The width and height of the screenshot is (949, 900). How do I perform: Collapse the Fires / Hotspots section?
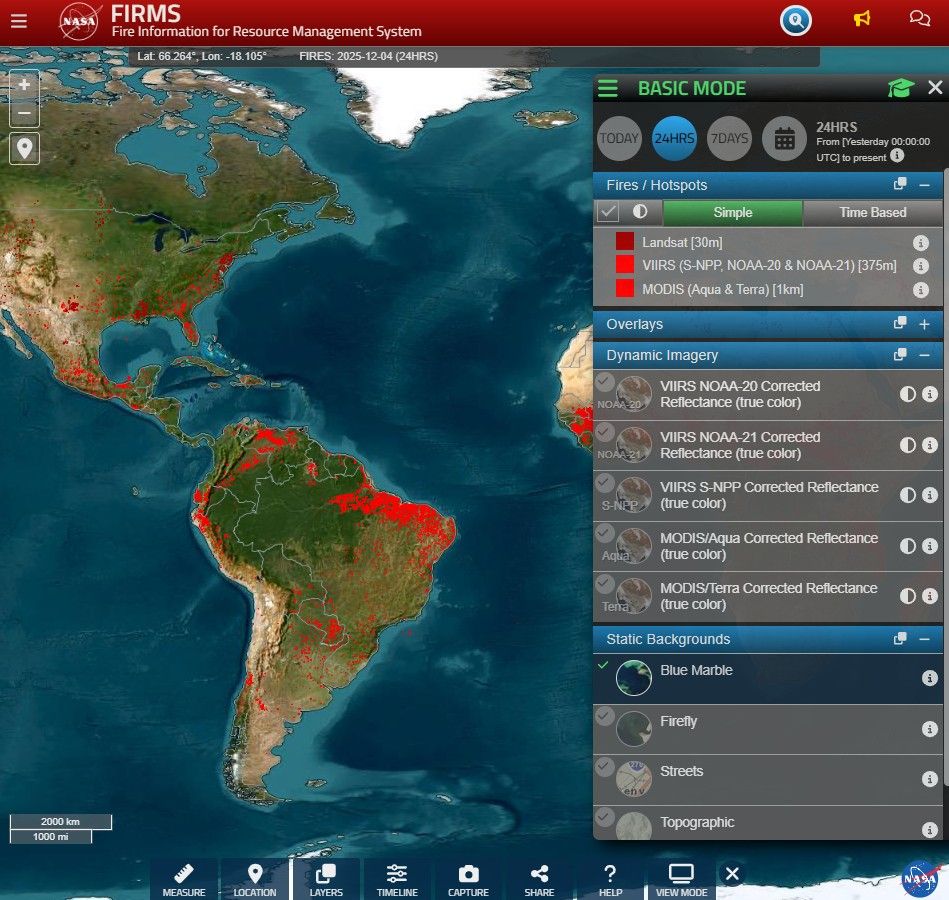click(x=924, y=185)
